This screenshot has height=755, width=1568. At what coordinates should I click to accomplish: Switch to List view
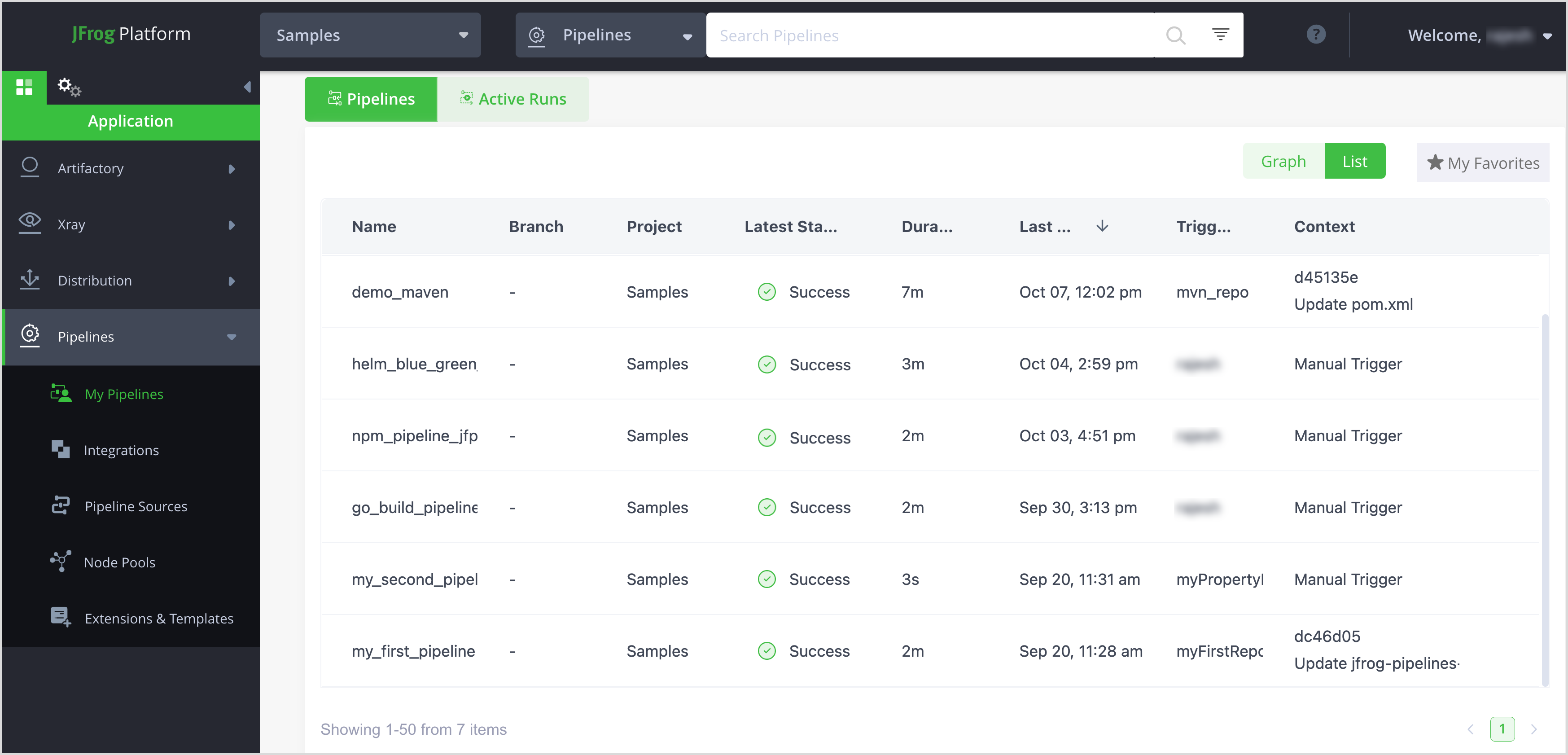point(1354,161)
